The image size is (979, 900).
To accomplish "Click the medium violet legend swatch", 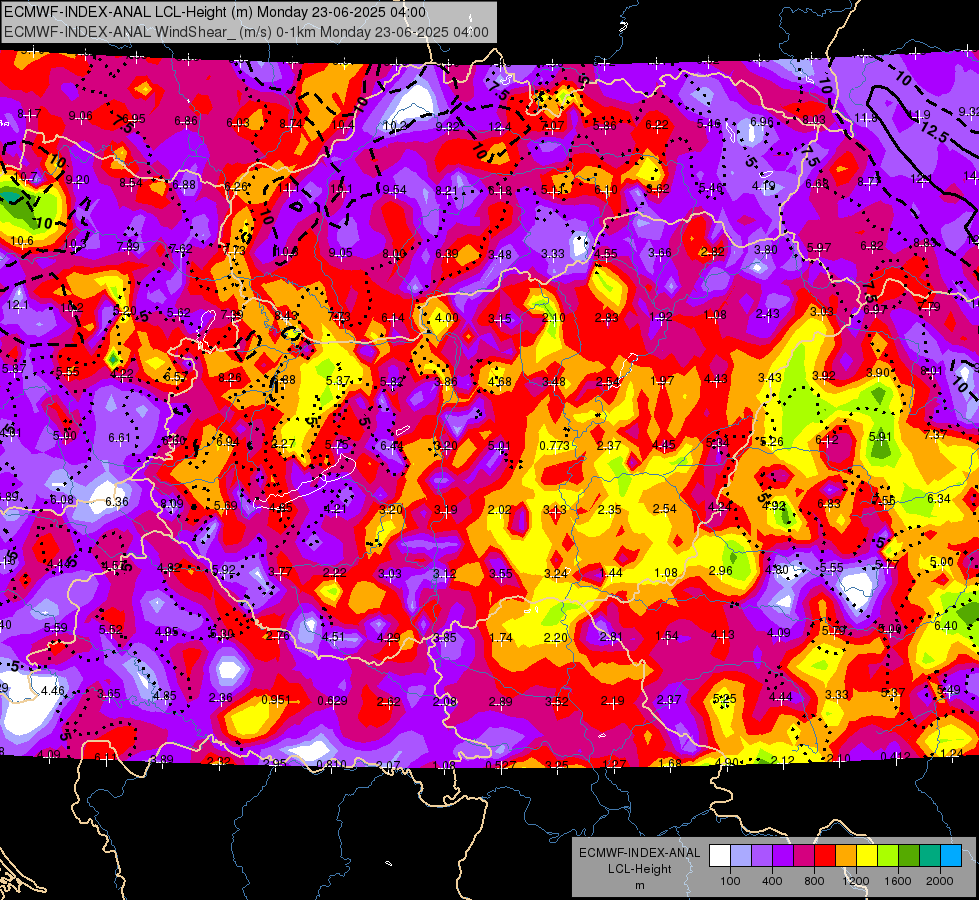I will click(762, 856).
